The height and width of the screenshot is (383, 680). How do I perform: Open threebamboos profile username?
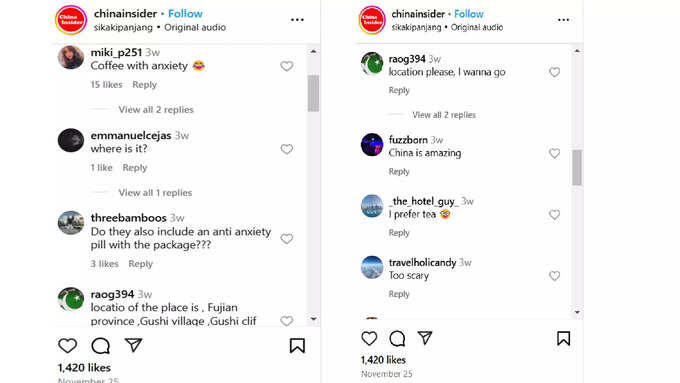(128, 218)
